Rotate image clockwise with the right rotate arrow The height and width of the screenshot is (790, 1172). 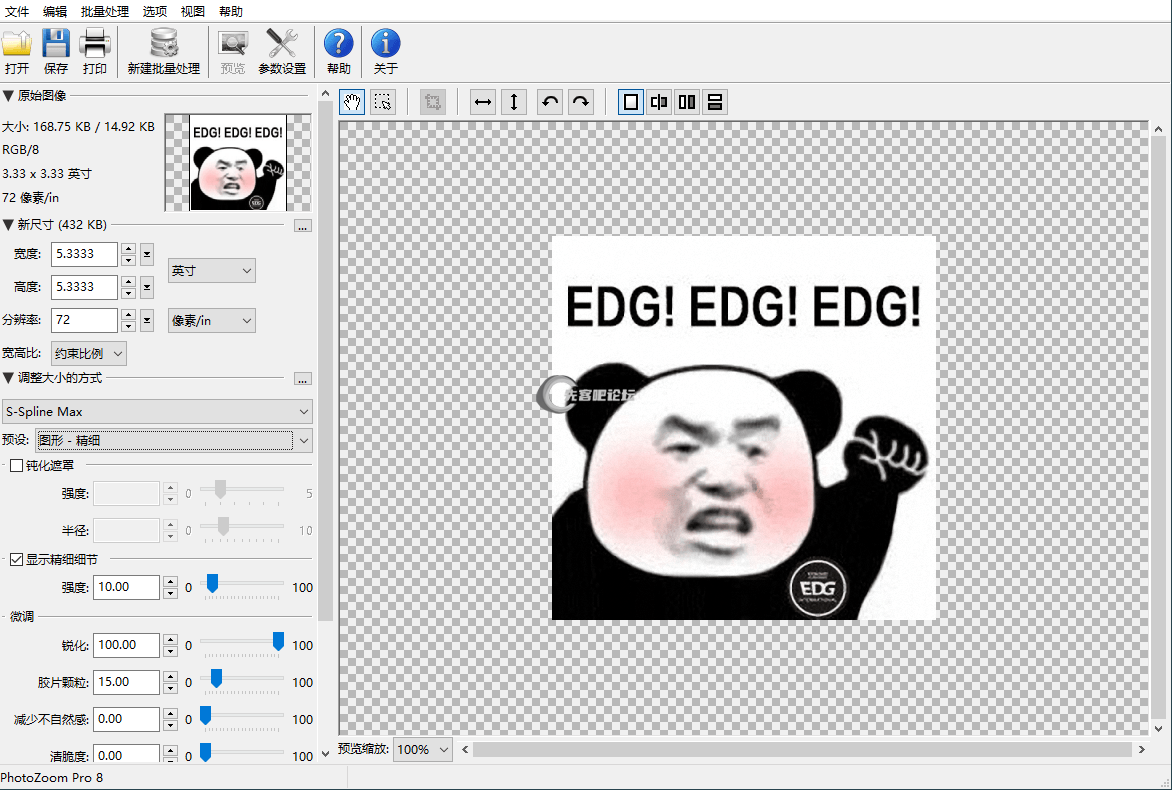point(581,102)
